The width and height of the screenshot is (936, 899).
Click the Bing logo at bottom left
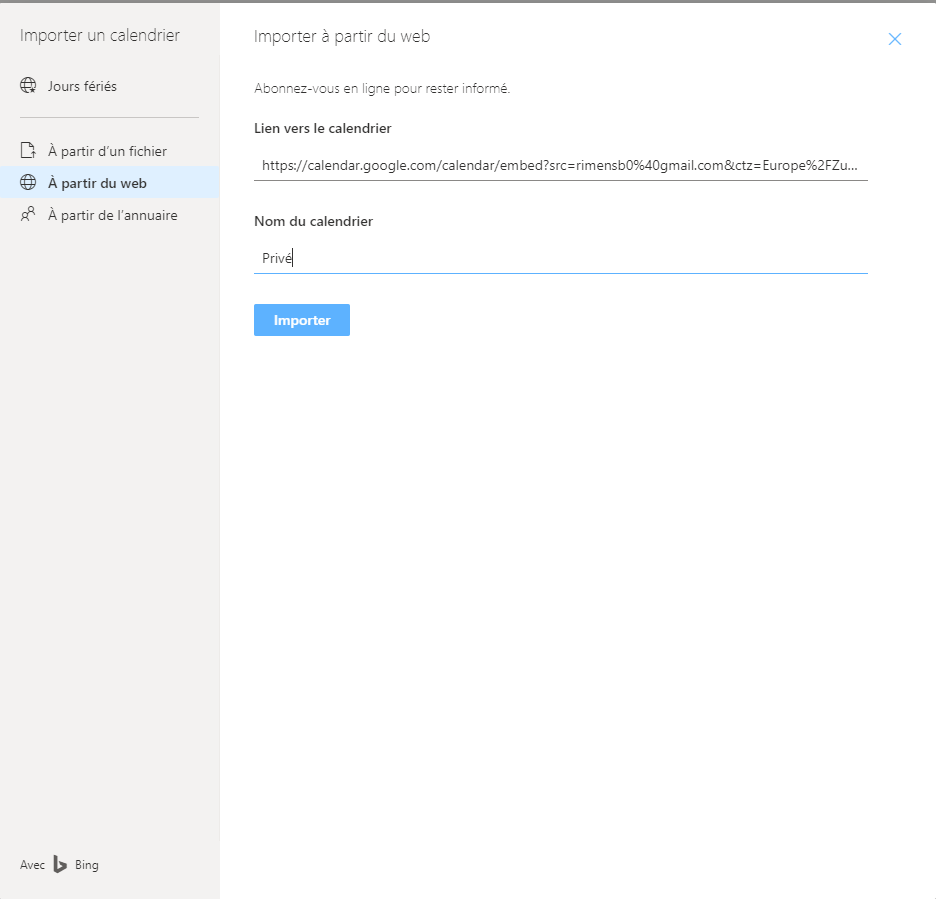[62, 864]
